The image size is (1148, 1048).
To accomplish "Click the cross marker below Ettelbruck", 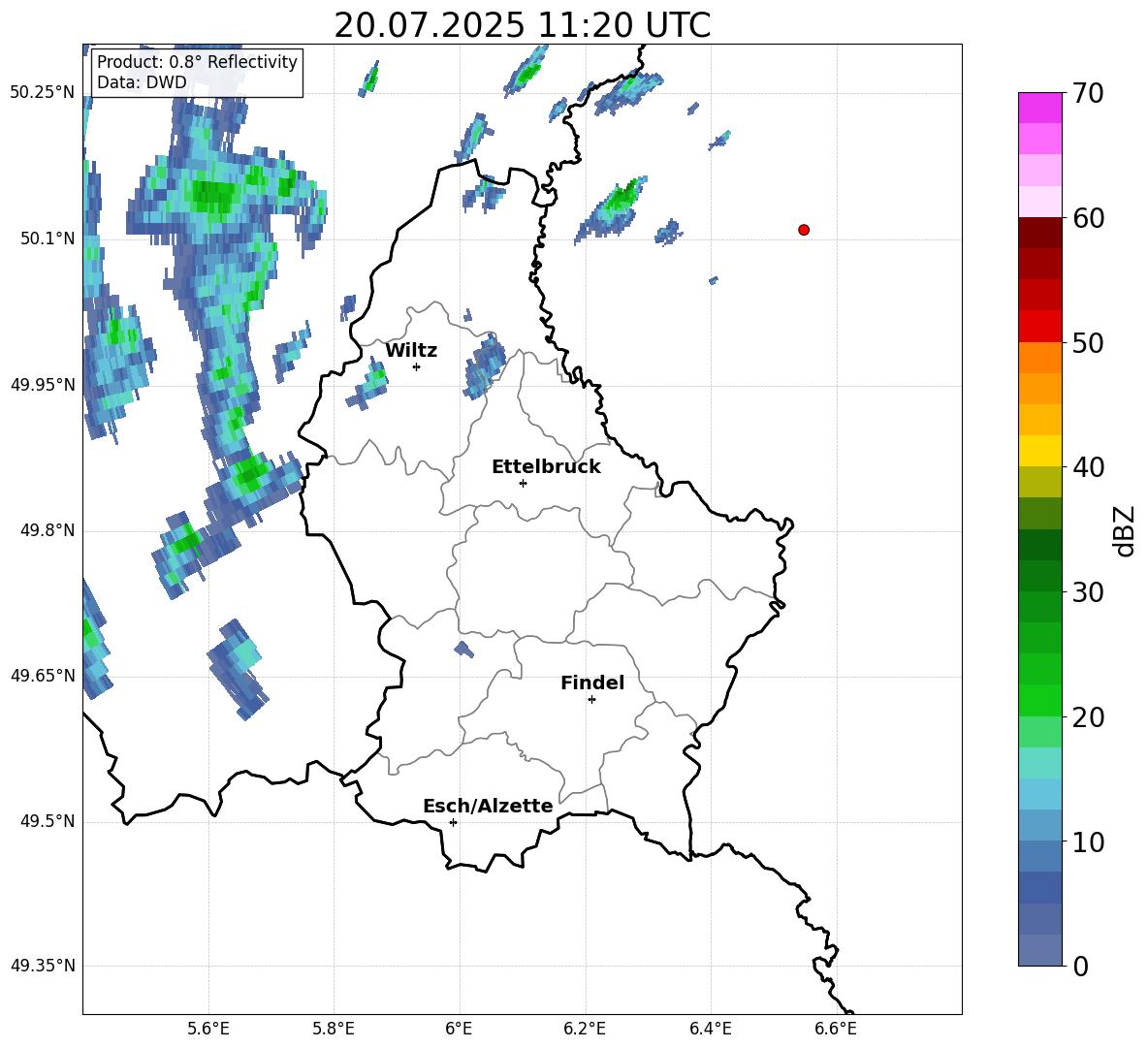I will [x=523, y=483].
